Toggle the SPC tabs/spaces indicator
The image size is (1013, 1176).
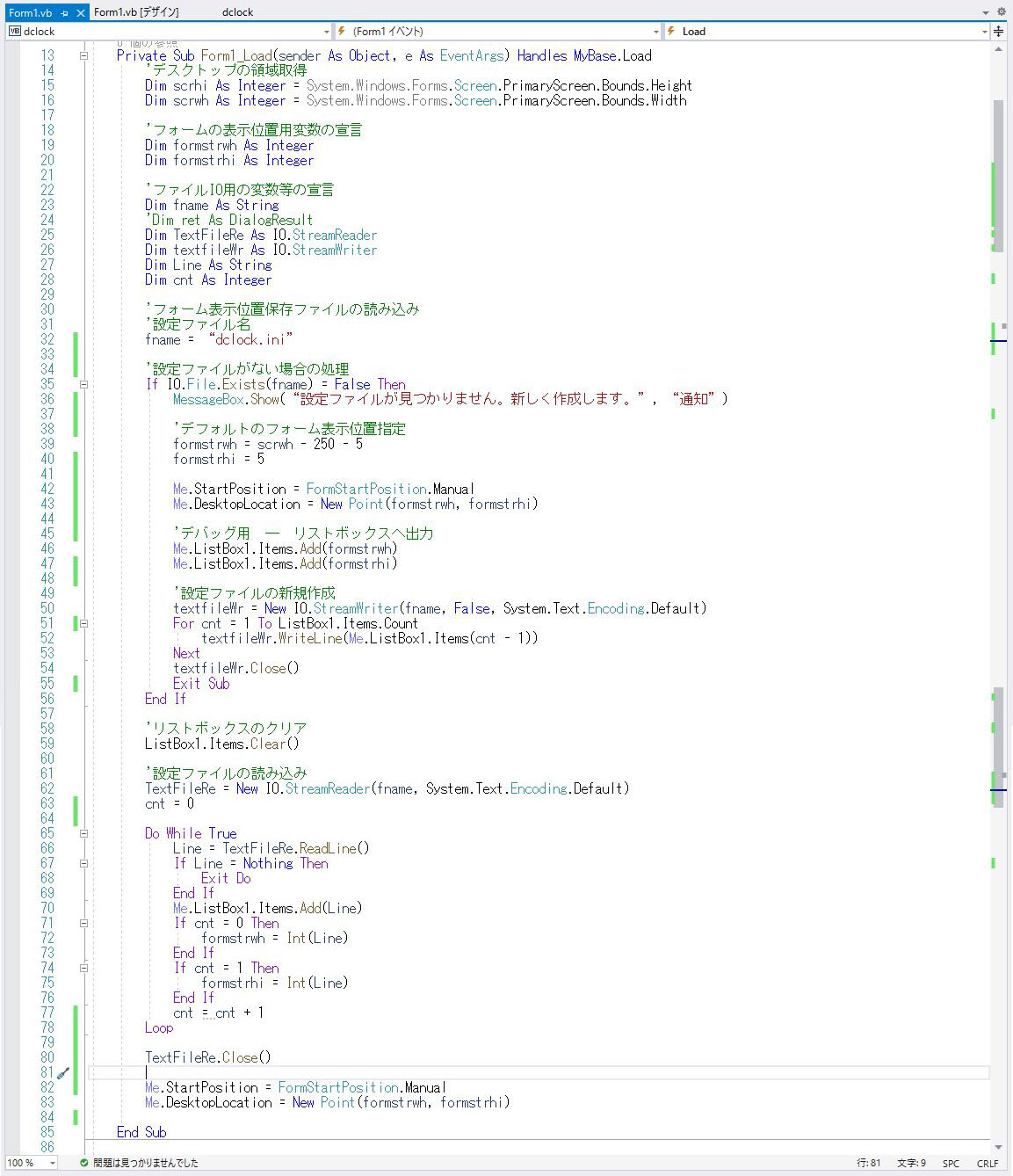pos(951,1163)
